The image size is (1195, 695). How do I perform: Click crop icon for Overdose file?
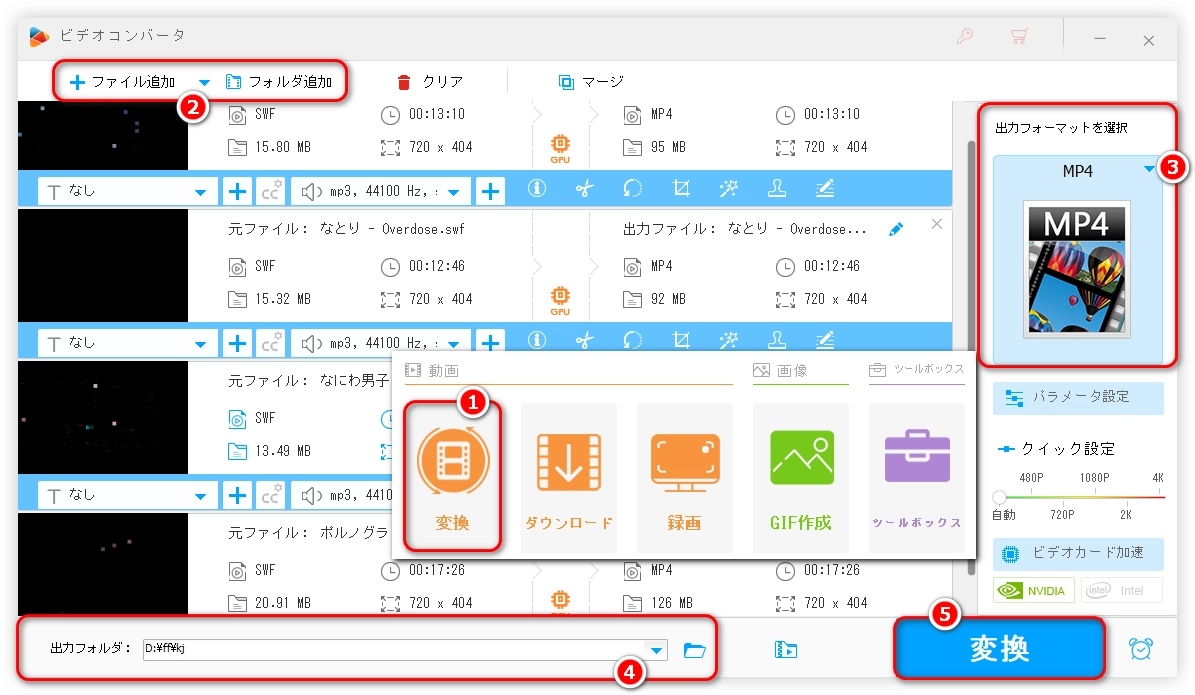pyautogui.click(x=682, y=341)
